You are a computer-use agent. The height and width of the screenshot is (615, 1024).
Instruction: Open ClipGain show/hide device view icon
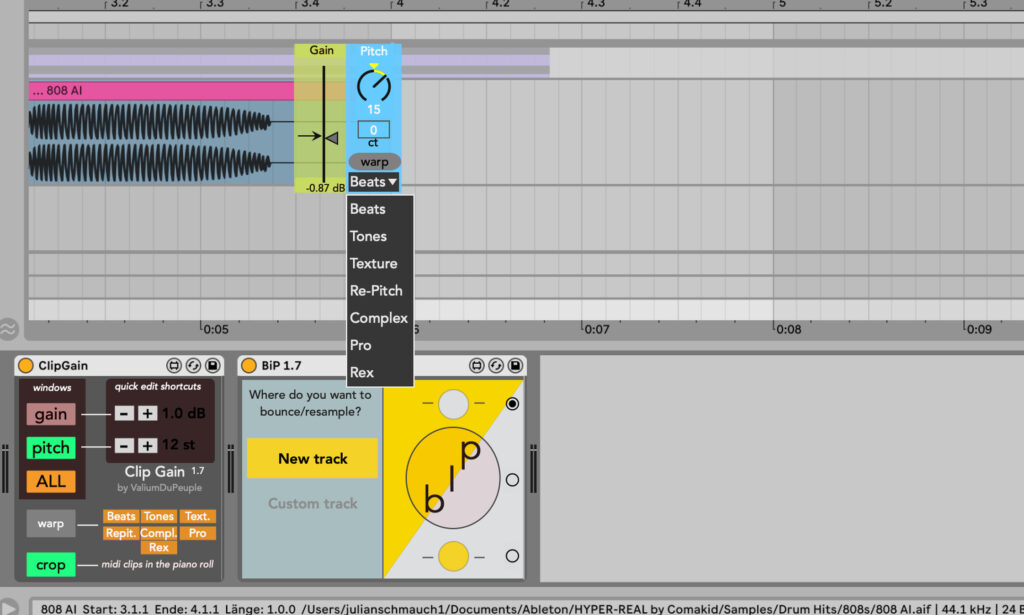(x=174, y=366)
